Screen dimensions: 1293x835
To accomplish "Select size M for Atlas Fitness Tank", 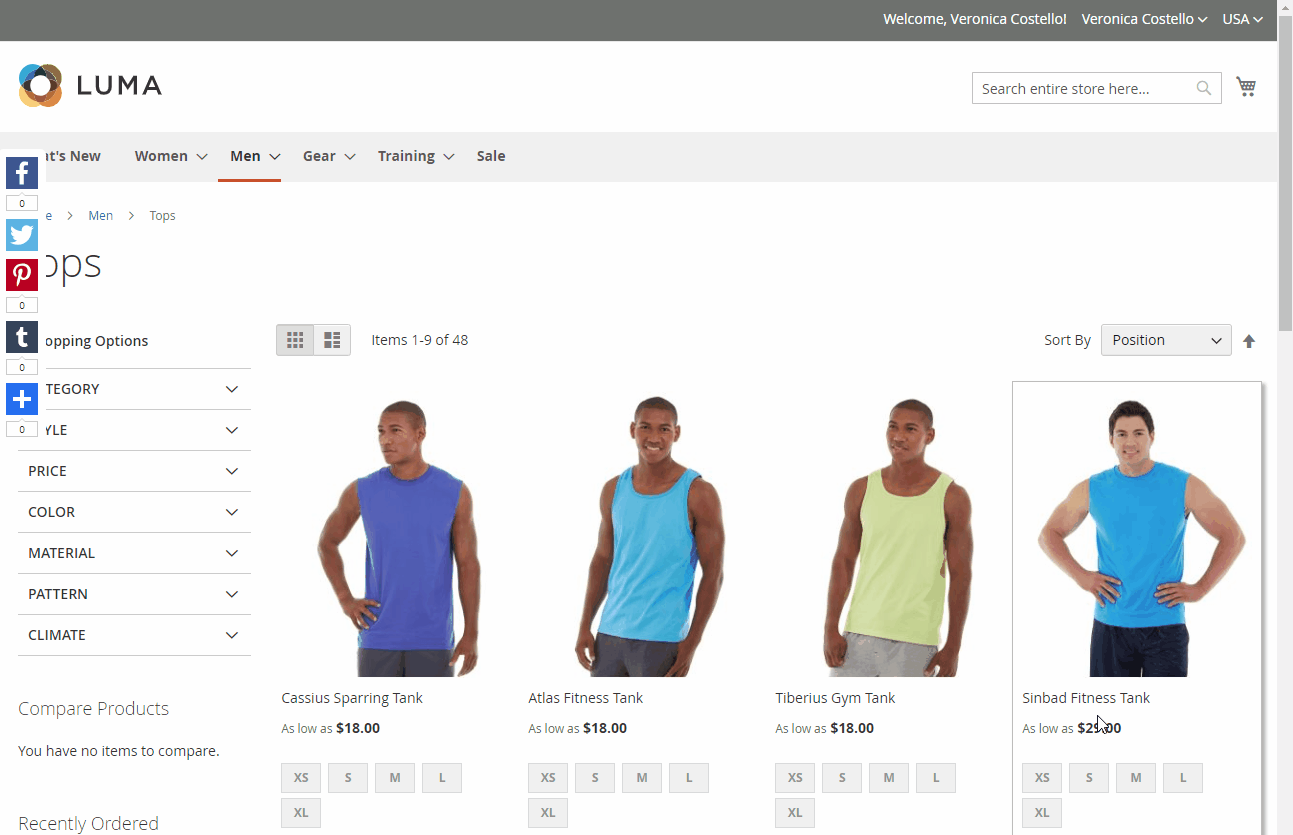I will pos(641,778).
